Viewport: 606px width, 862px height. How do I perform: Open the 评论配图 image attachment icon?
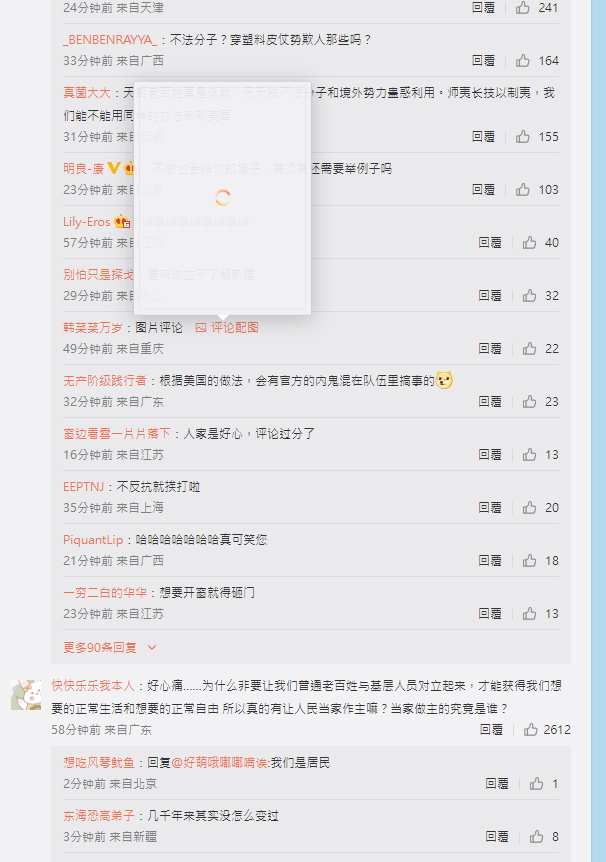[x=201, y=328]
